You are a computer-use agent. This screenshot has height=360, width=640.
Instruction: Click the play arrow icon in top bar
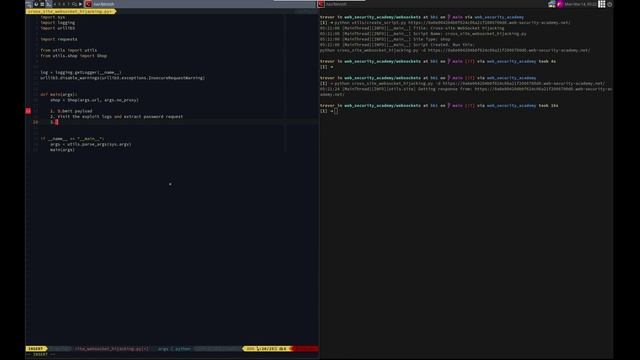[80, 4]
